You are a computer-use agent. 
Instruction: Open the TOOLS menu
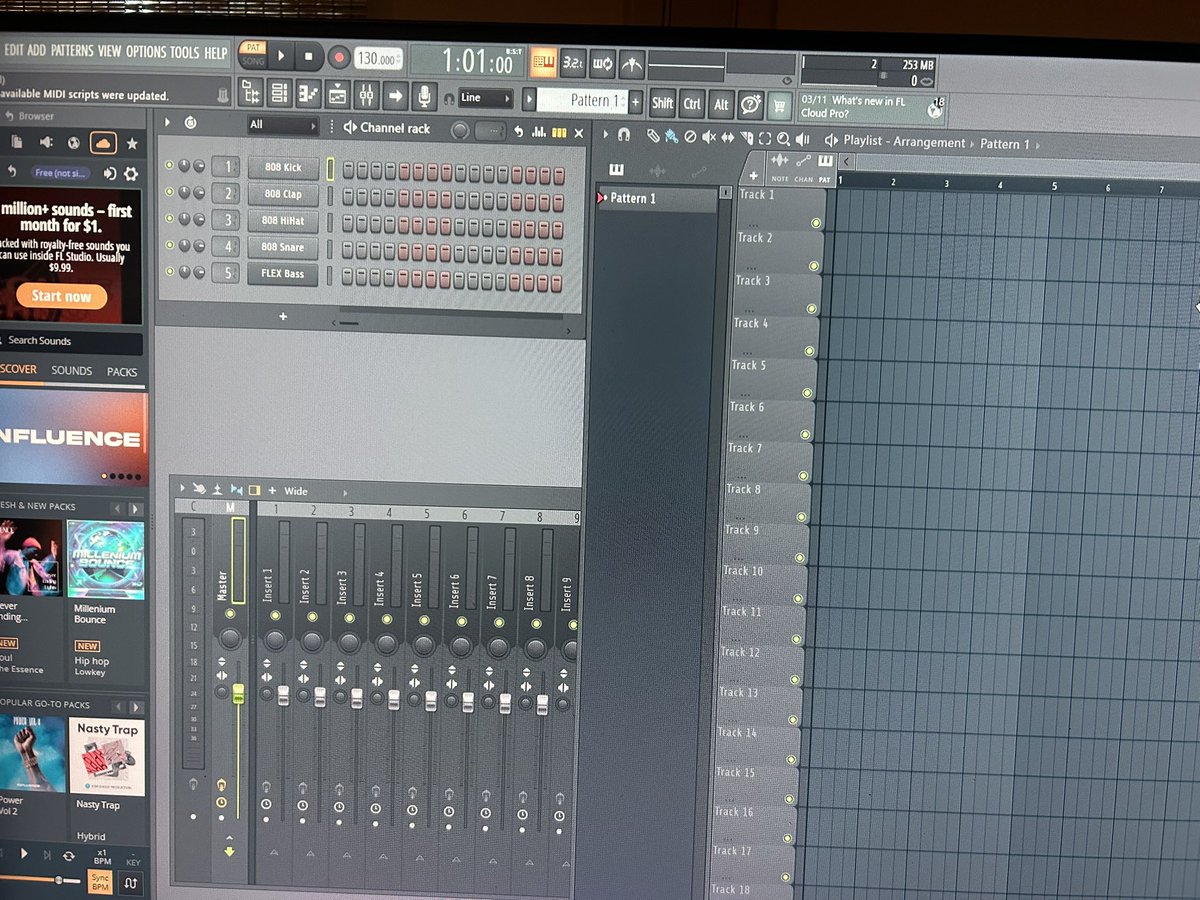[x=184, y=52]
